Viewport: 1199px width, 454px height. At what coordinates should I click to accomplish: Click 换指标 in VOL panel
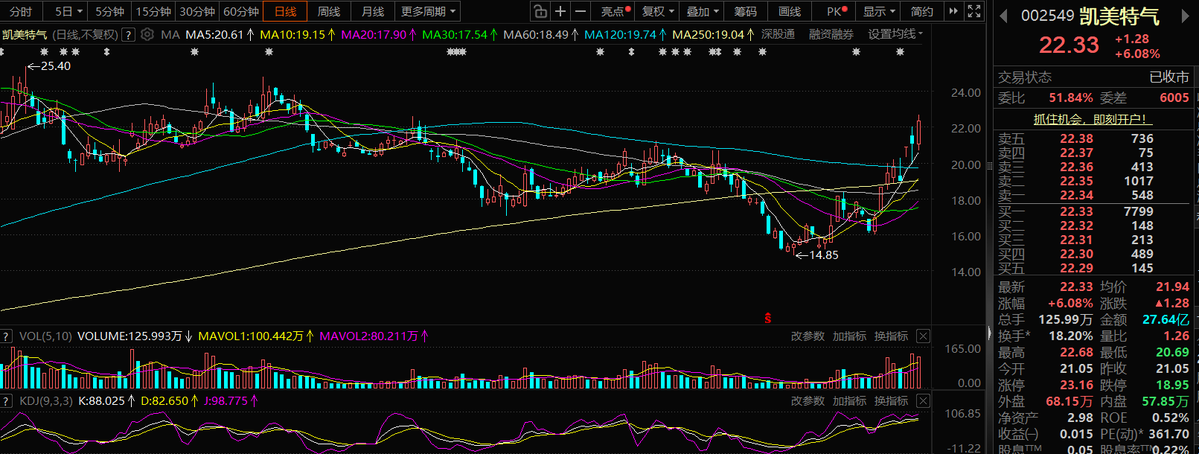click(x=892, y=336)
